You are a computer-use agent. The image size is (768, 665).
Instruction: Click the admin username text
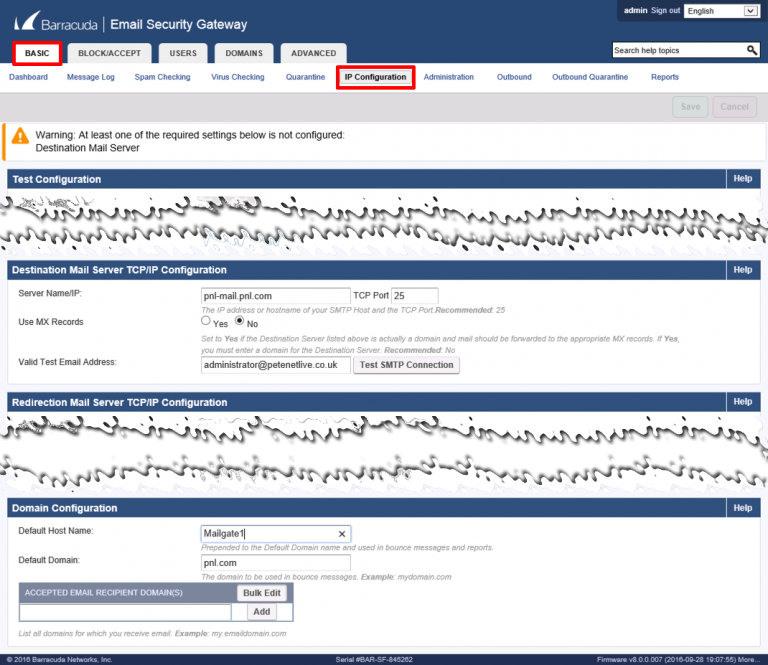click(635, 10)
